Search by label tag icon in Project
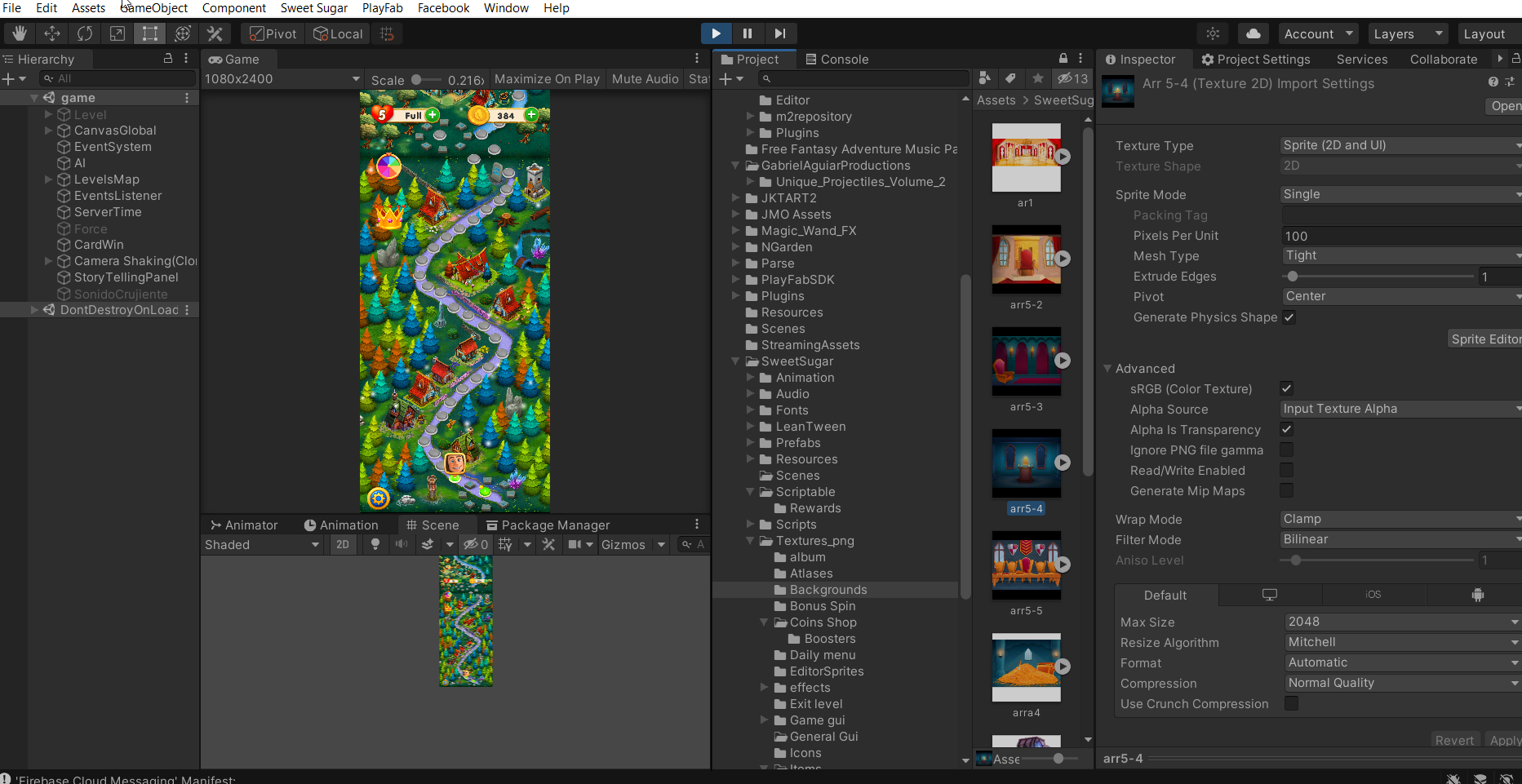 (x=1010, y=78)
